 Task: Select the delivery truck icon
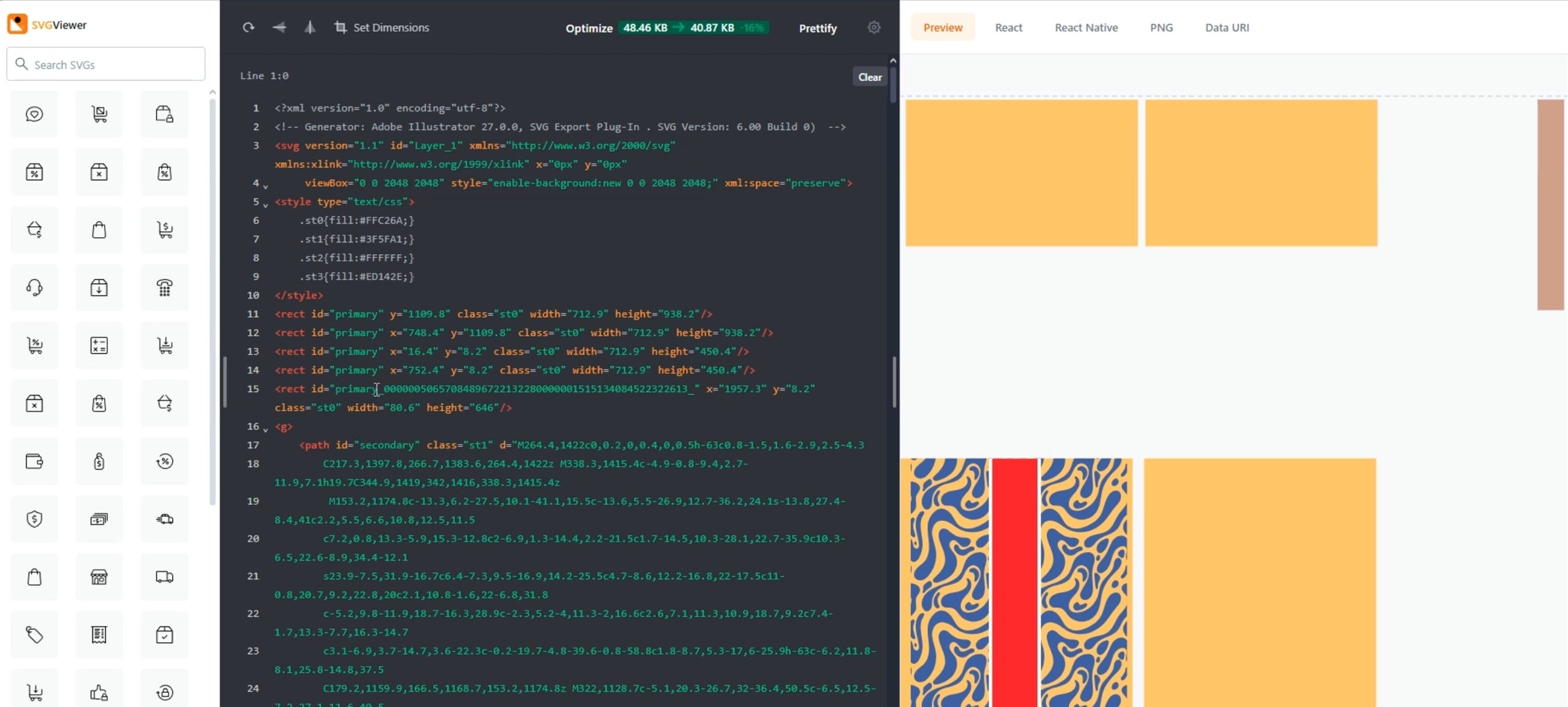[164, 577]
